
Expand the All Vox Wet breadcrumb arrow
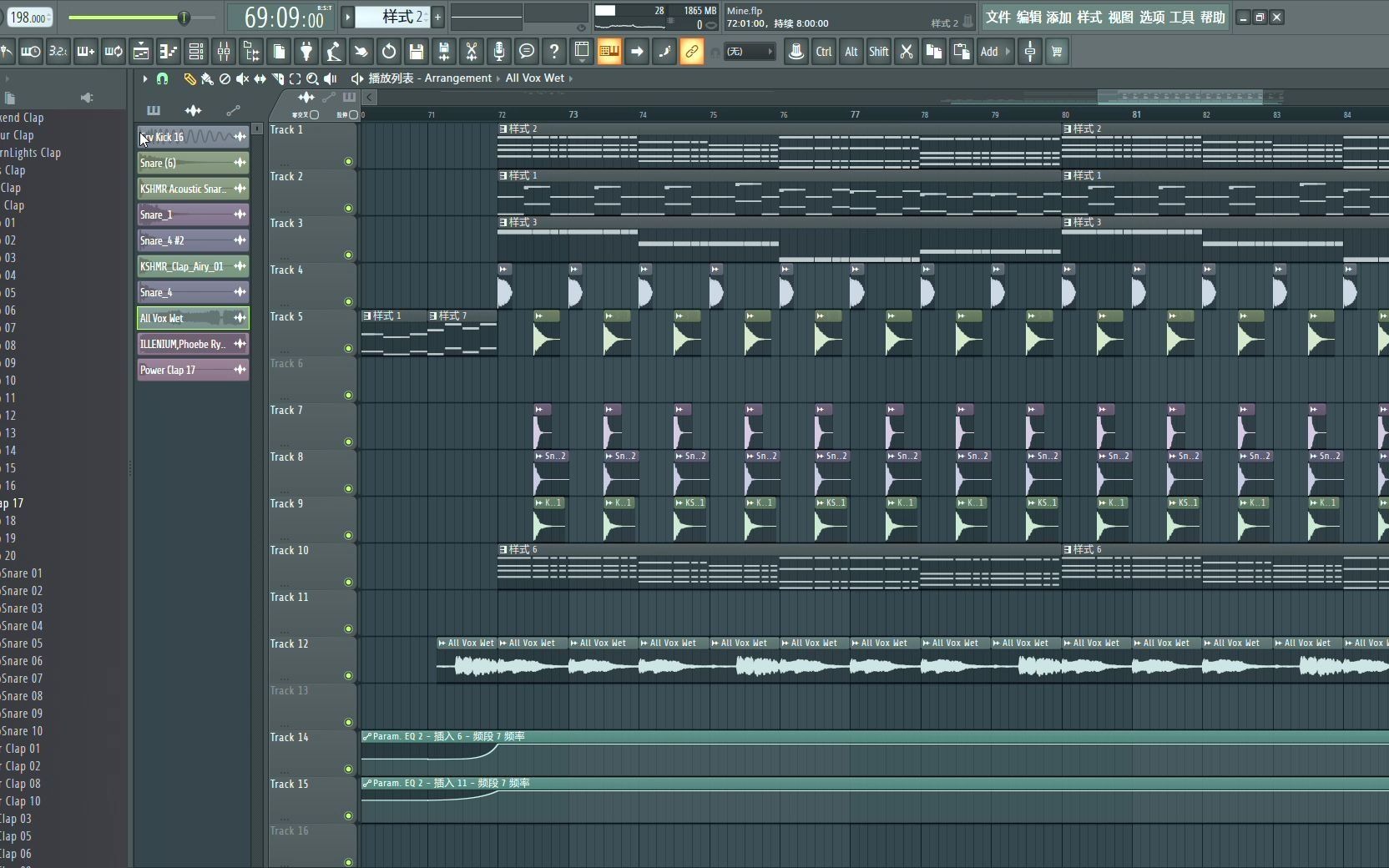pyautogui.click(x=571, y=78)
